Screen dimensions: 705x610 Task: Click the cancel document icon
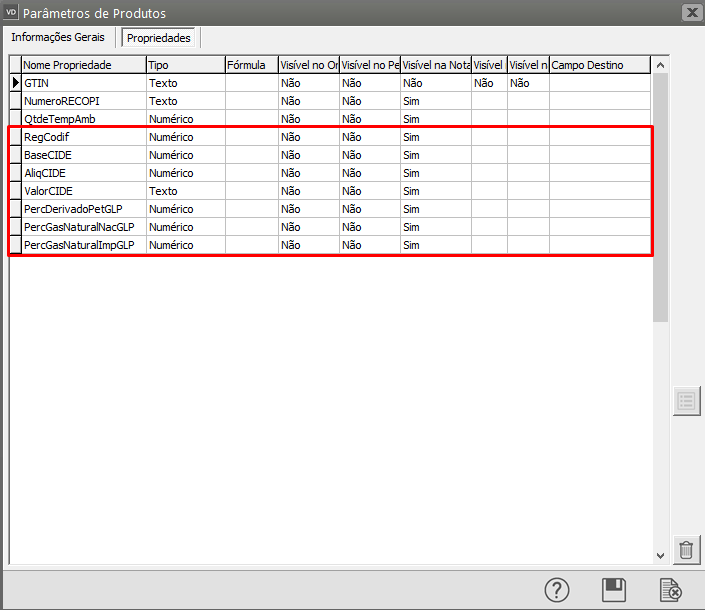pos(670,590)
